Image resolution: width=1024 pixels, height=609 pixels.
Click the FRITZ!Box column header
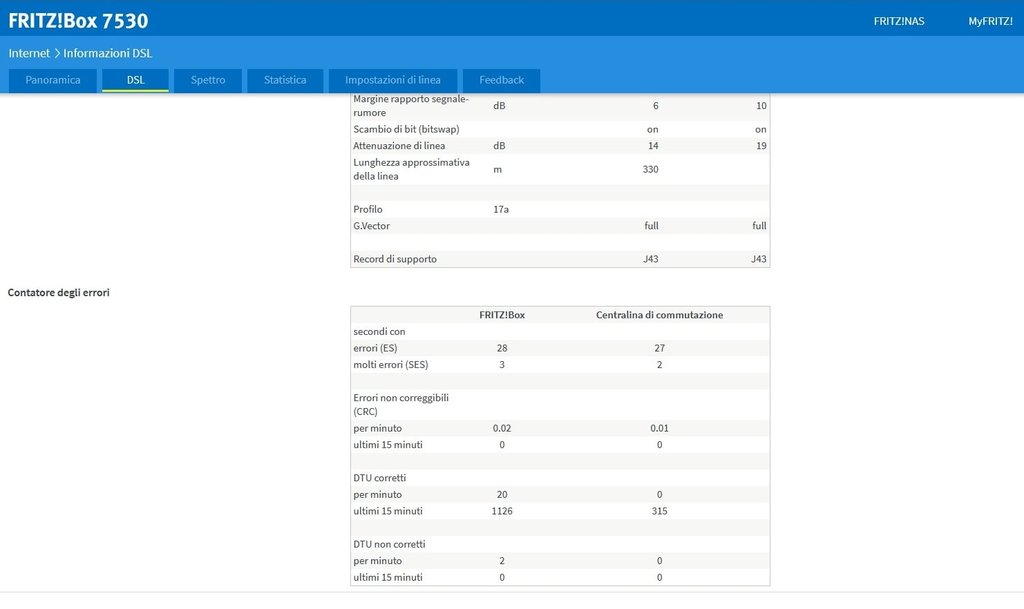(502, 315)
